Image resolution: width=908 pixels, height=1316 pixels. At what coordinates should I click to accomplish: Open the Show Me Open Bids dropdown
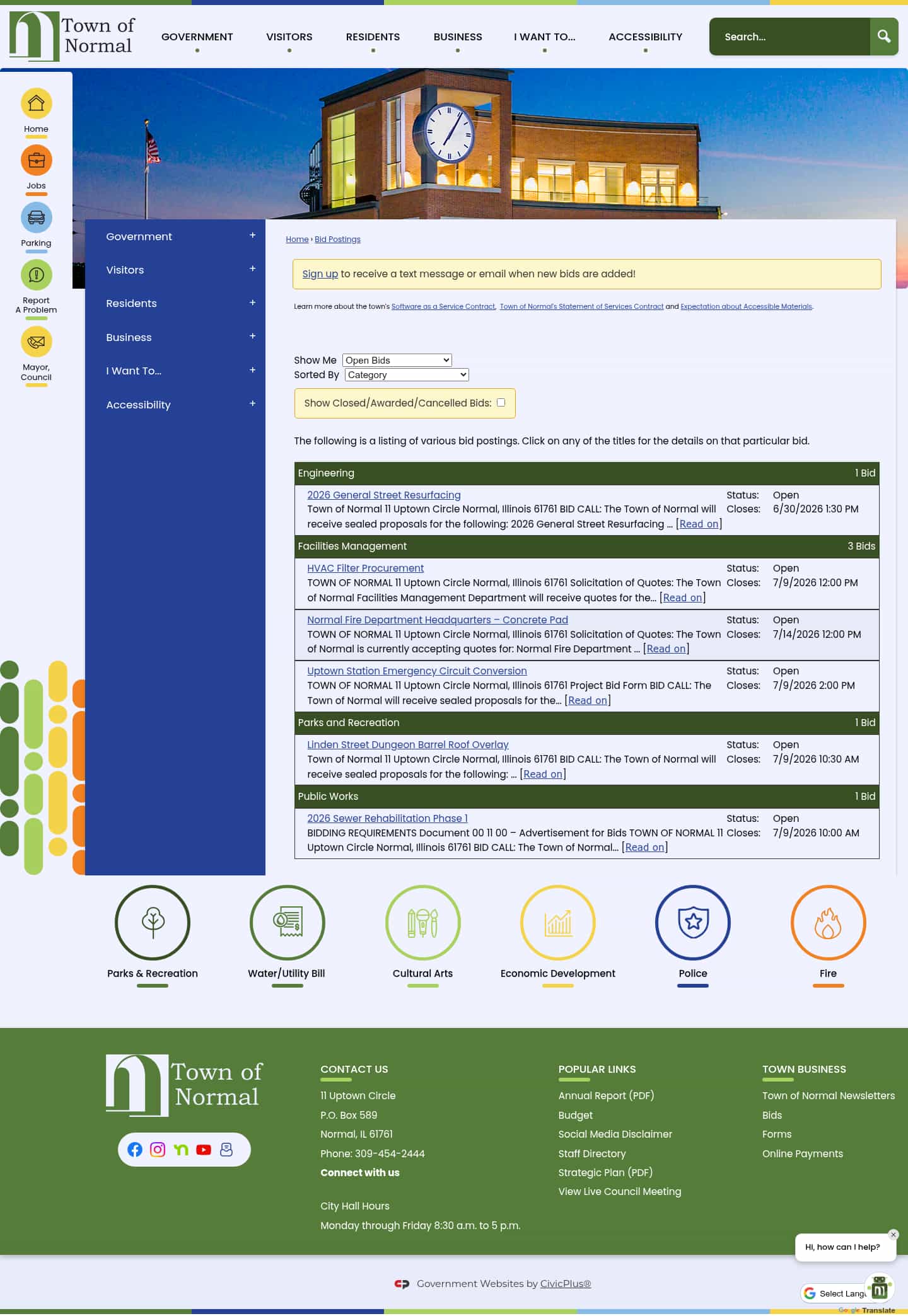[397, 361]
